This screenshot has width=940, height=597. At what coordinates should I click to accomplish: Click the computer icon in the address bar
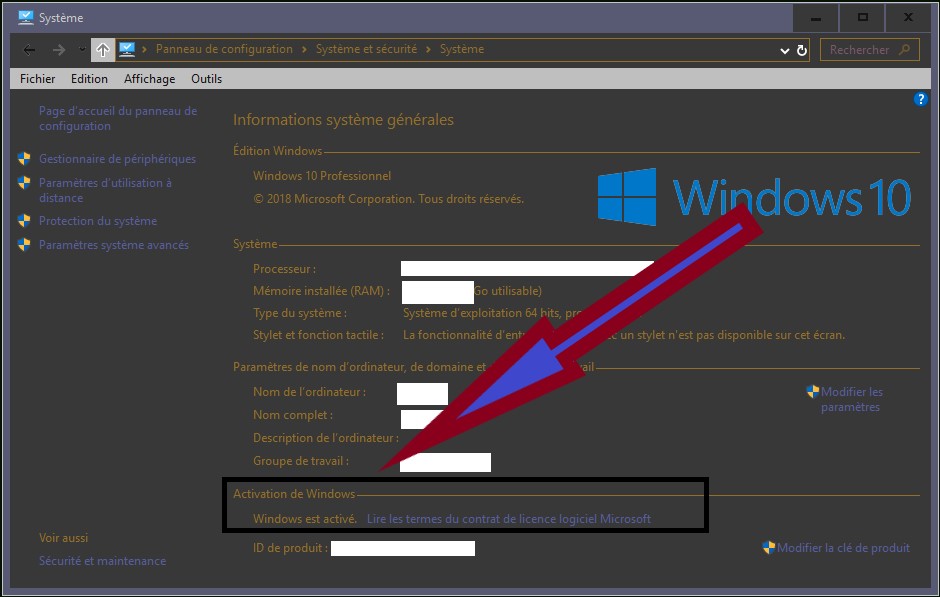[x=126, y=49]
